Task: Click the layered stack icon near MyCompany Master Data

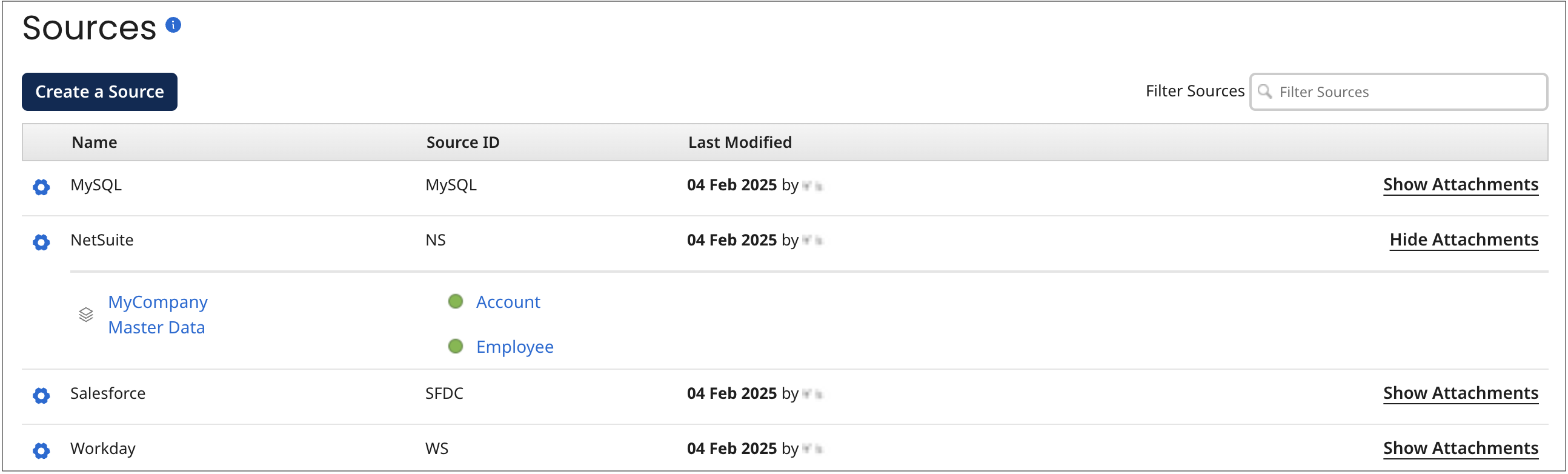Action: [x=86, y=315]
